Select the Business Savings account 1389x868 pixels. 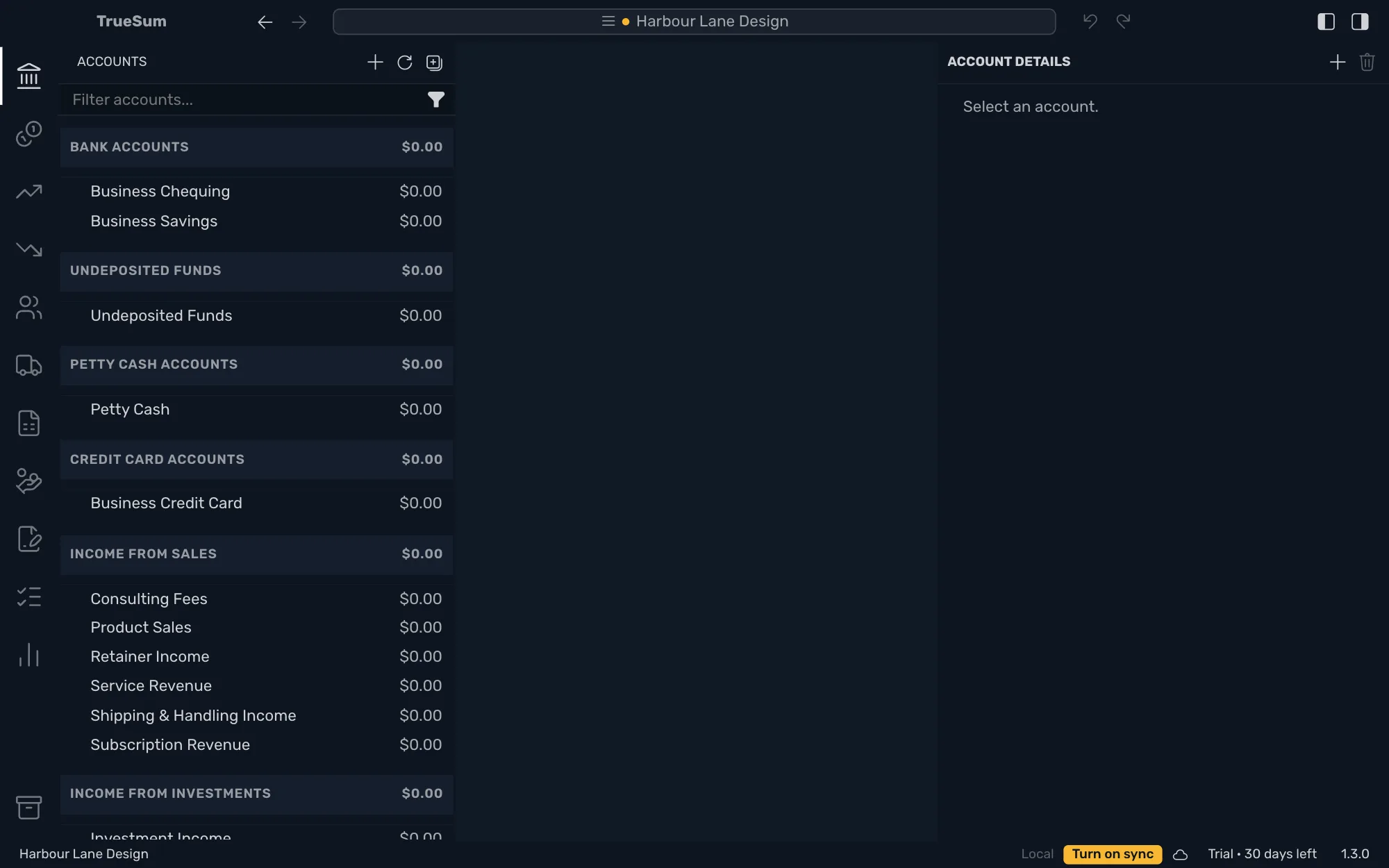pyautogui.click(x=256, y=222)
